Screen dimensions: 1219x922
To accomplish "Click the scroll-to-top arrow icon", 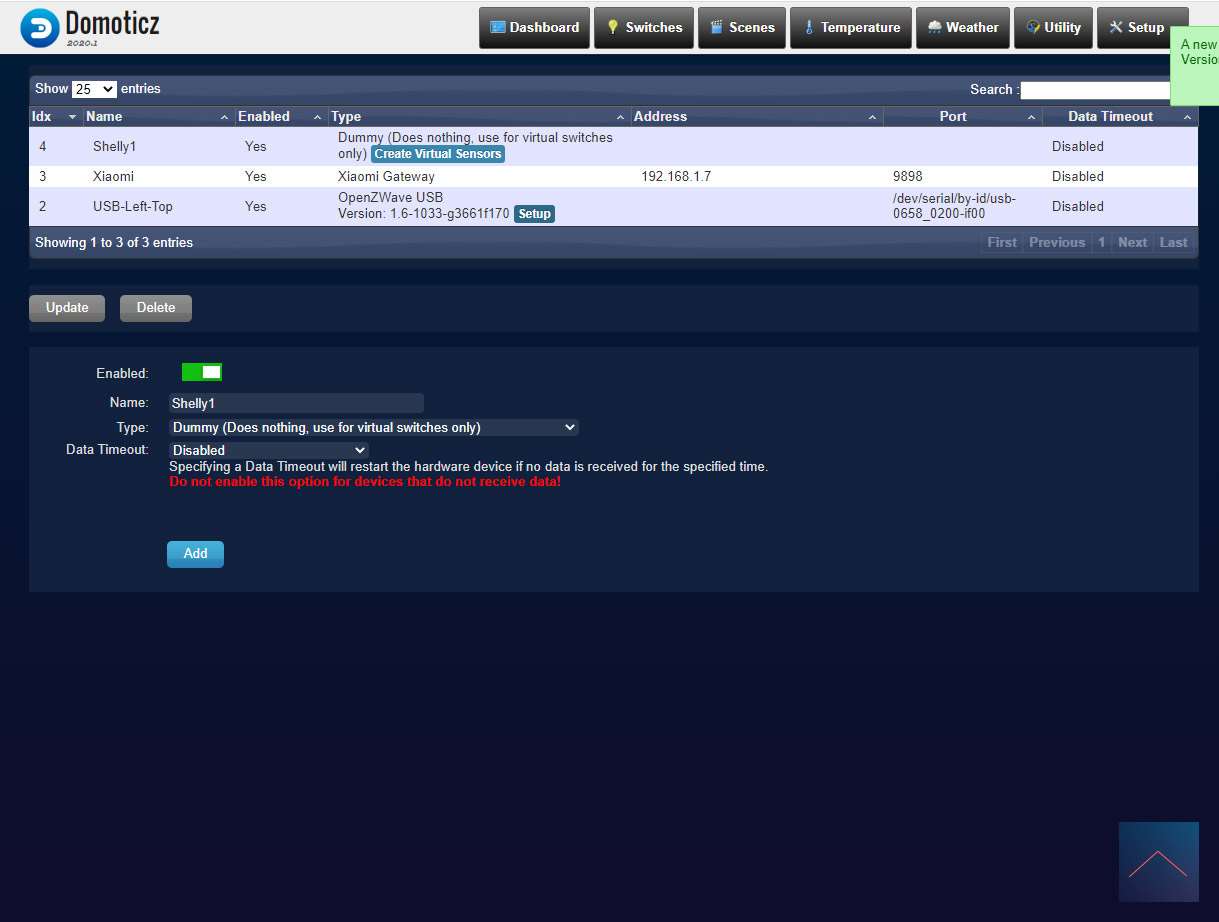I will point(1158,862).
